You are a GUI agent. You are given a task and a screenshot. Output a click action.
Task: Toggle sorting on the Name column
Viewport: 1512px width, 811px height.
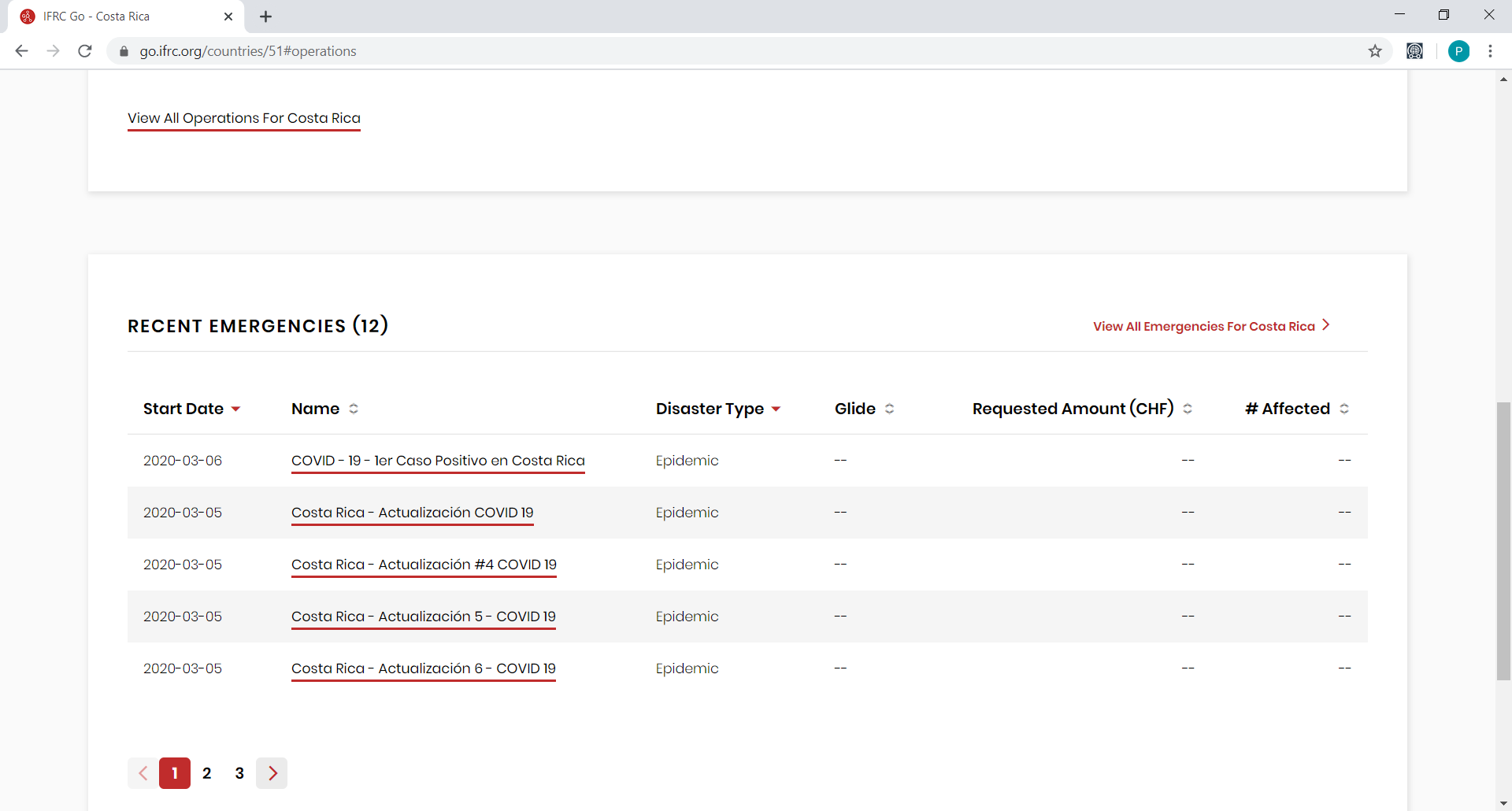point(353,409)
